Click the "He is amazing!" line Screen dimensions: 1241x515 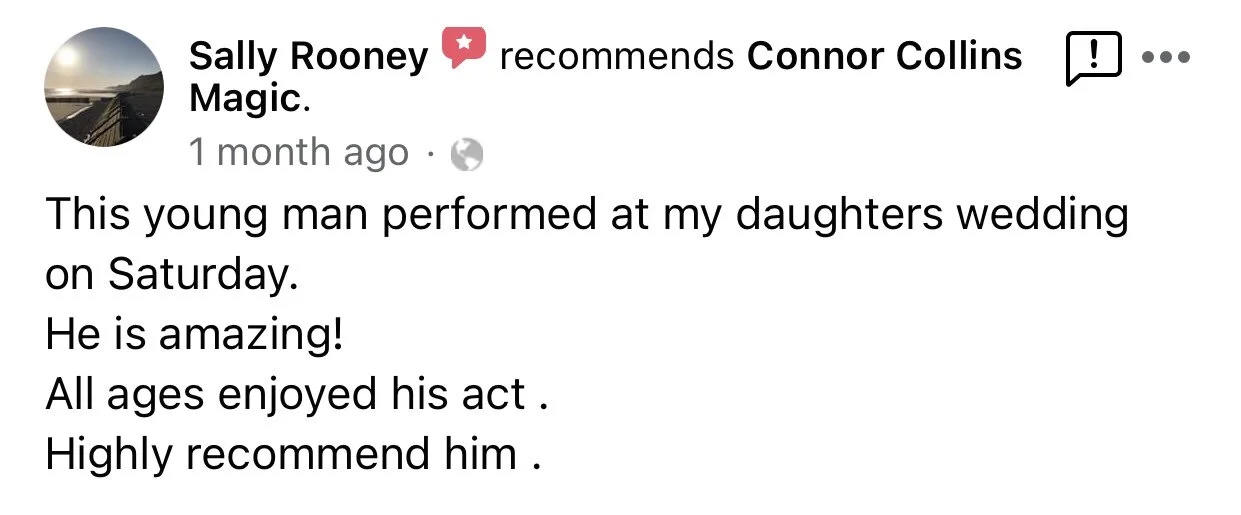coord(194,335)
